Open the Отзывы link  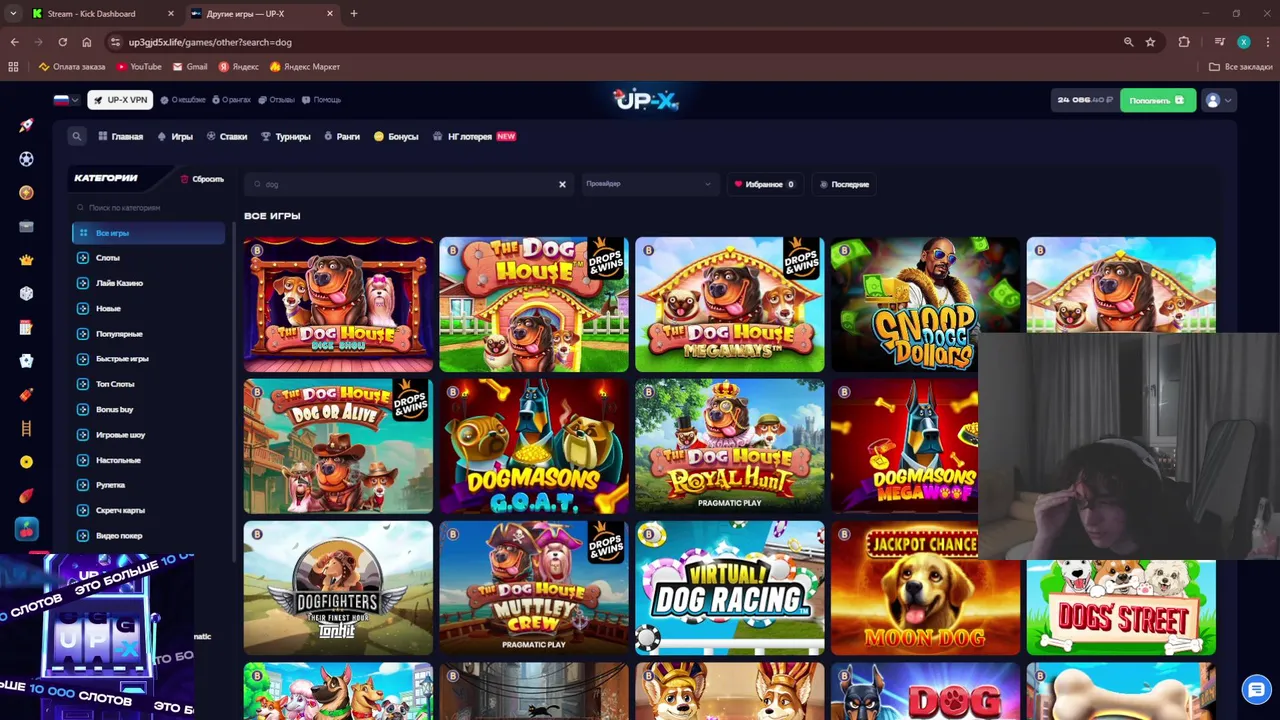277,100
